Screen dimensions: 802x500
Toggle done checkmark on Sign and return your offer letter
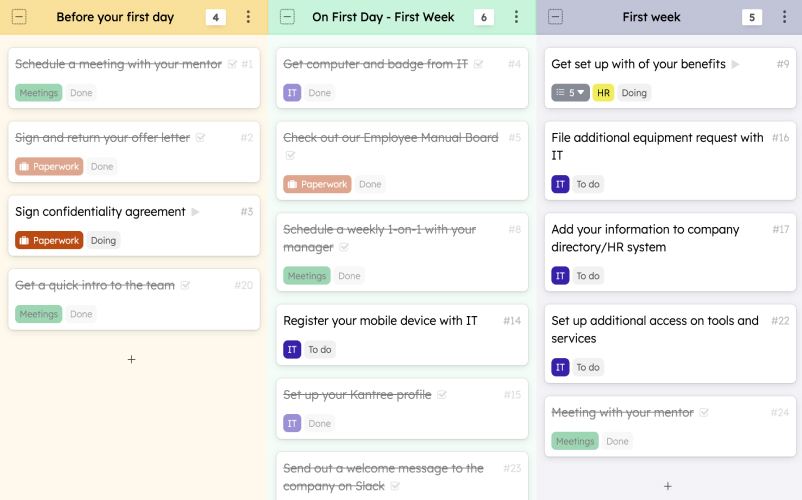[x=200, y=138]
